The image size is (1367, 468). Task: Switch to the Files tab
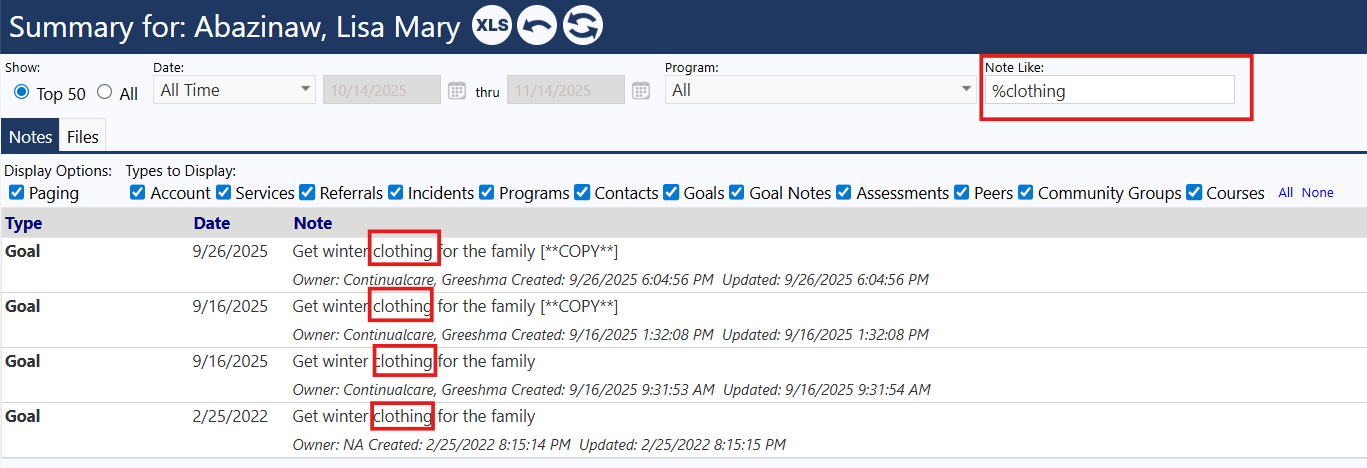pos(83,136)
